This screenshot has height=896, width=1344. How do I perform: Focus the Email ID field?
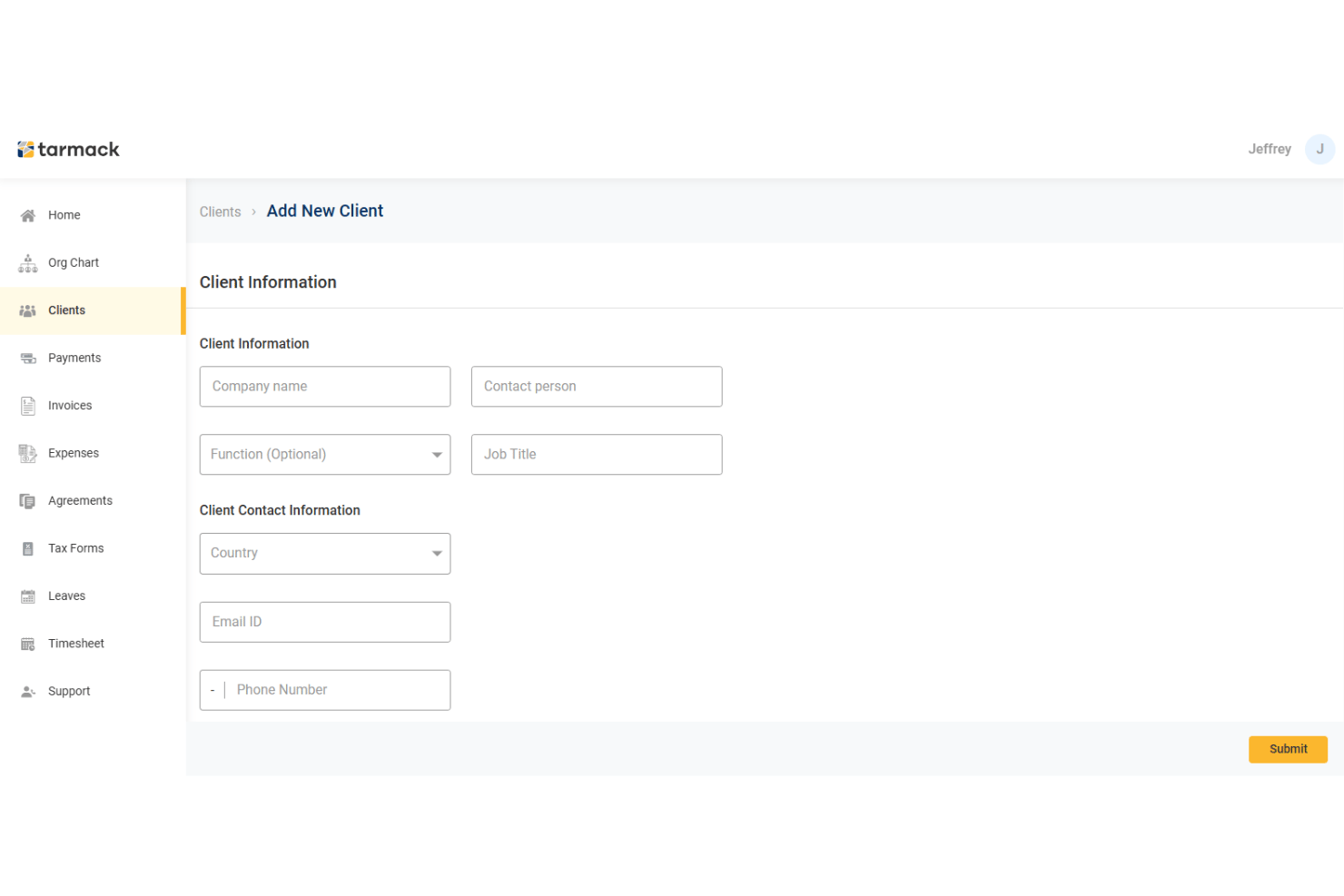(x=325, y=622)
